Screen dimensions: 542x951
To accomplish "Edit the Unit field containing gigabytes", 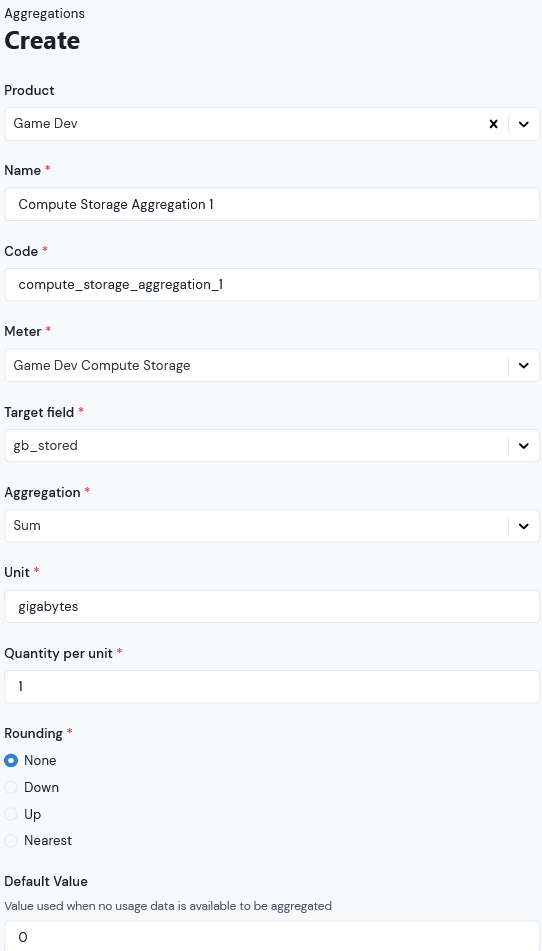I will tap(272, 607).
